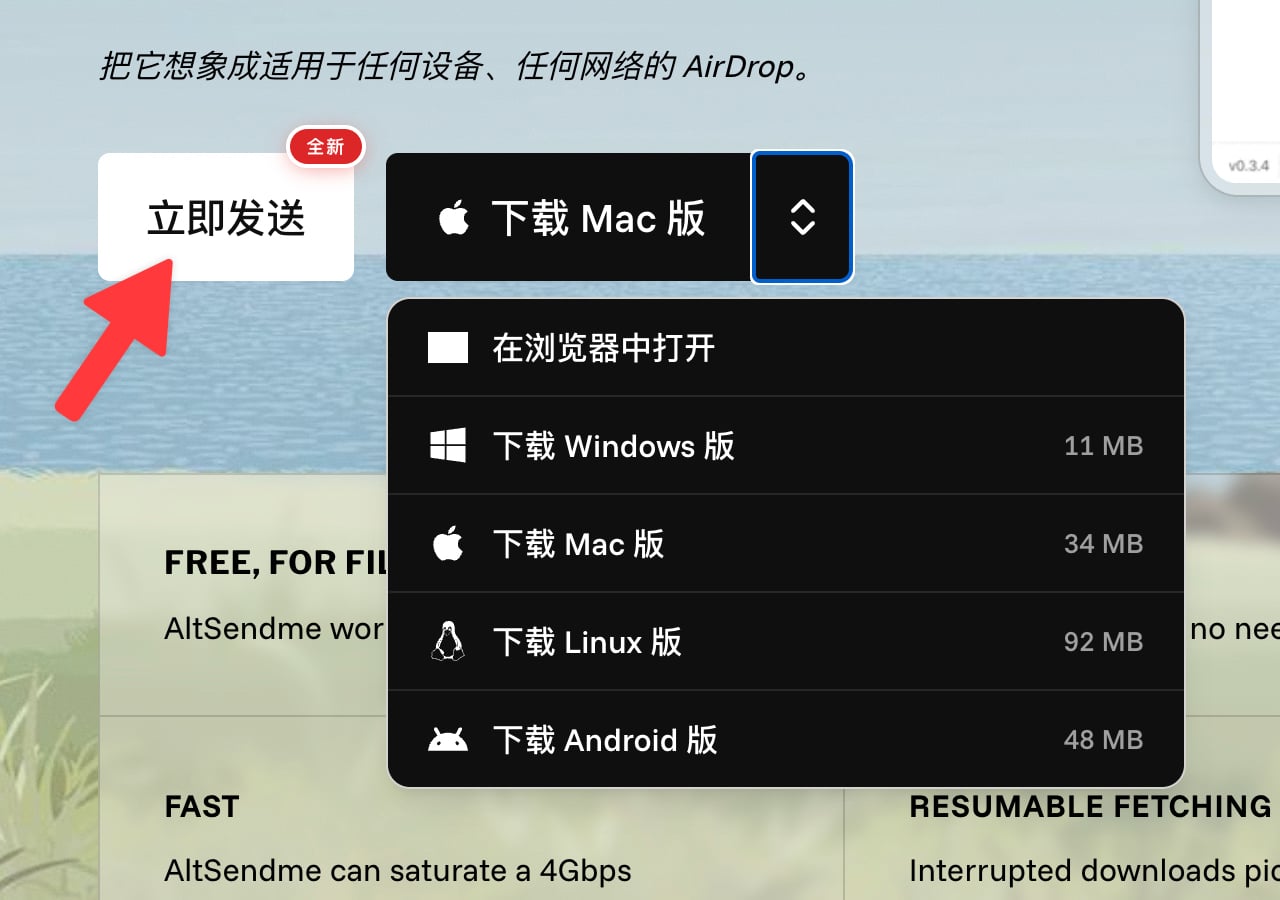The image size is (1280, 900).
Task: Click the FAST feature heading
Action: [202, 807]
